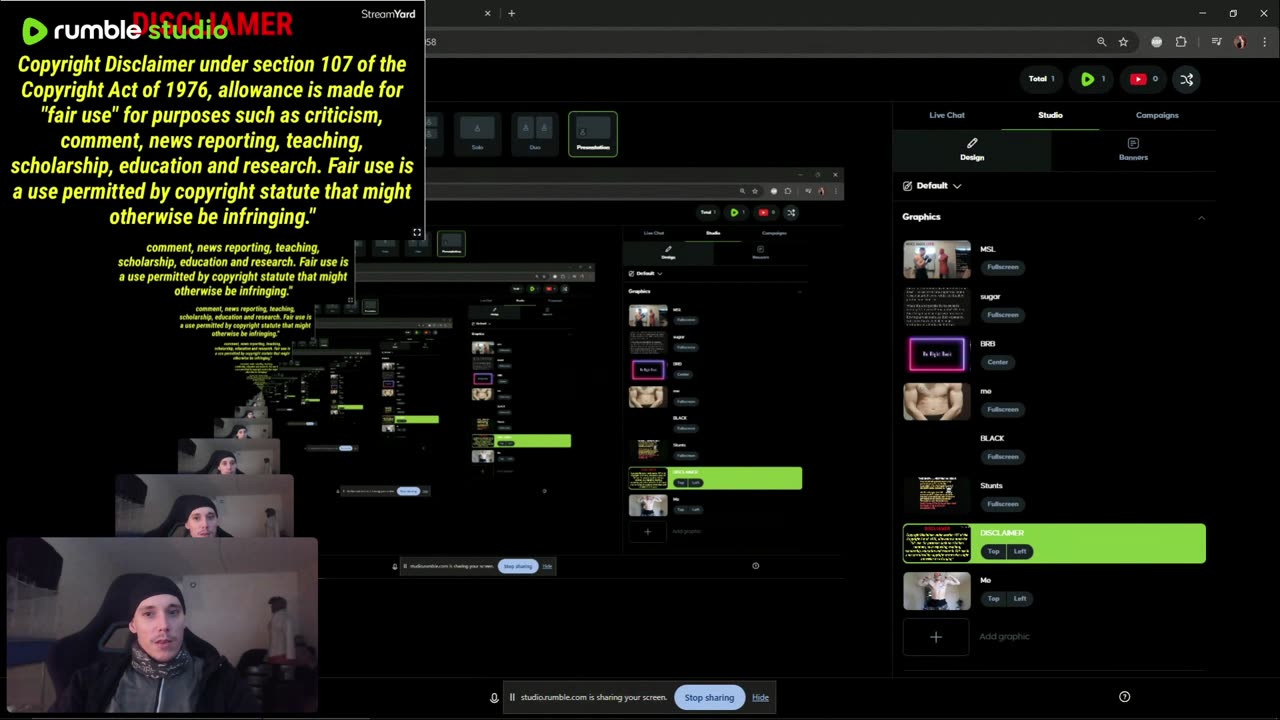Viewport: 1280px width, 720px height.
Task: Click the fullscreen expand icon on disclaimer overlay
Action: tap(417, 232)
